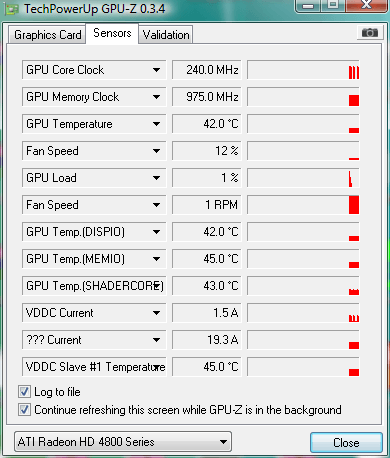Expand the GPU Memory Clock sensor dropdown

156,97
